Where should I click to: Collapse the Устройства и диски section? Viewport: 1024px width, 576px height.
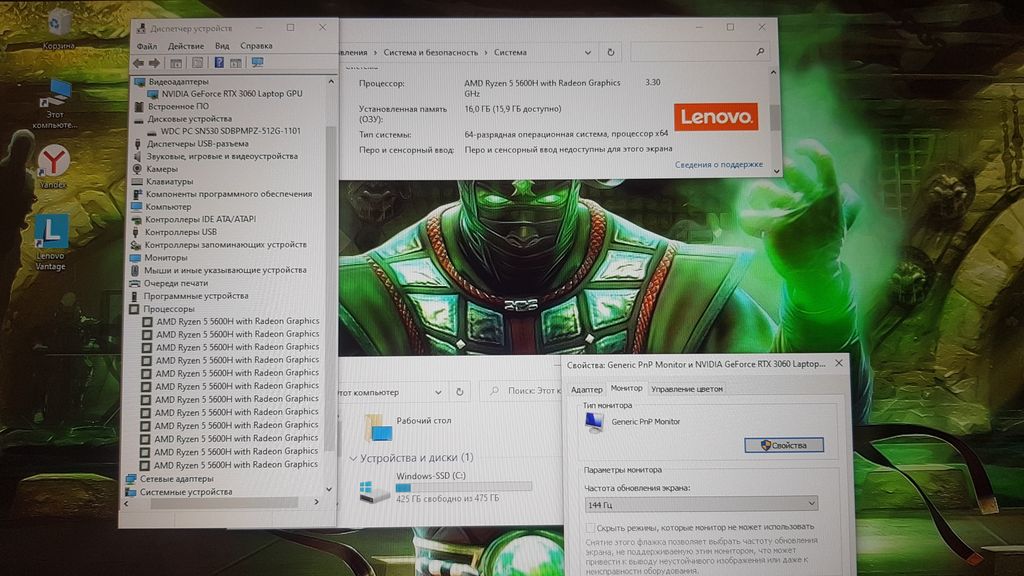pos(353,458)
